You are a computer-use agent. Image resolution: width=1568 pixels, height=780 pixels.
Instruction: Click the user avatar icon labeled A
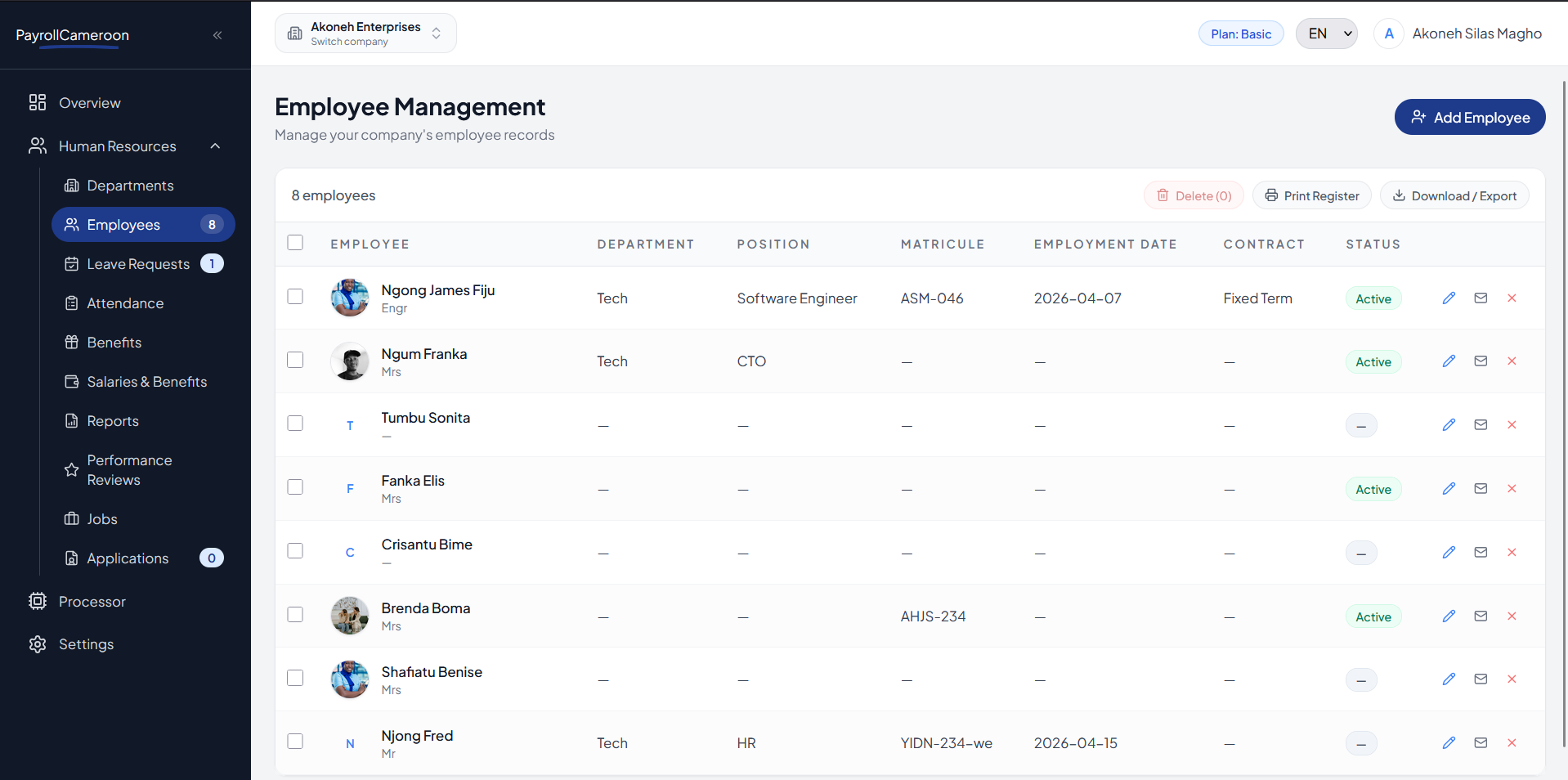pyautogui.click(x=1388, y=34)
